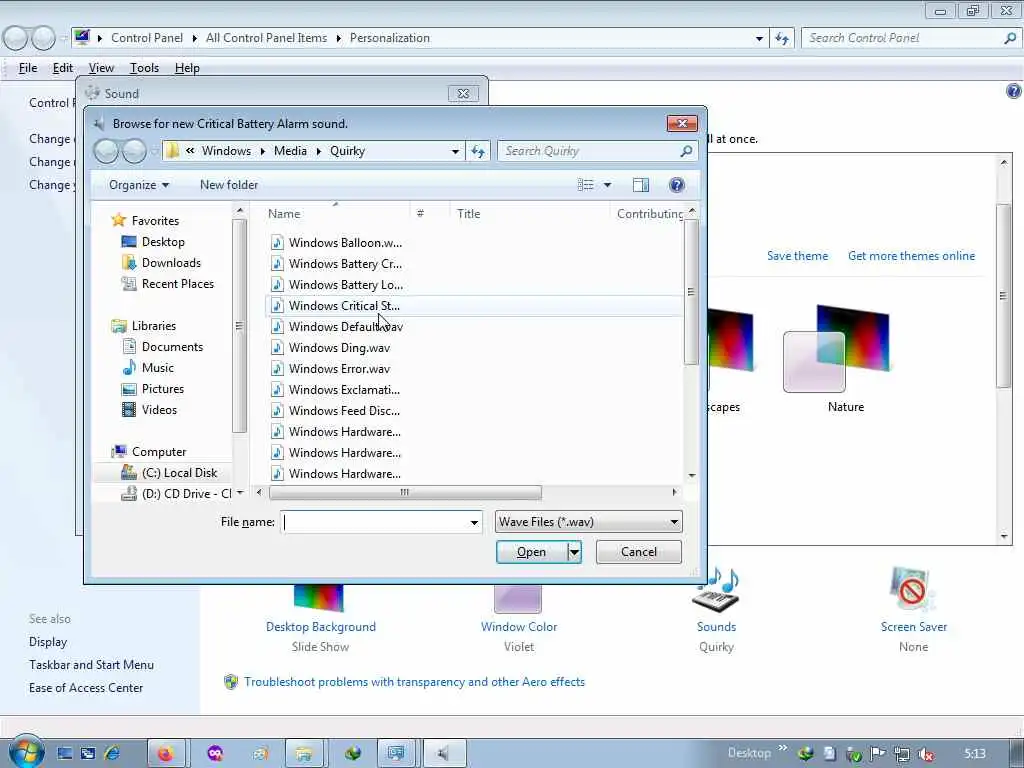
Task: Click Windows in the dialog breadcrumb path
Action: (x=226, y=151)
